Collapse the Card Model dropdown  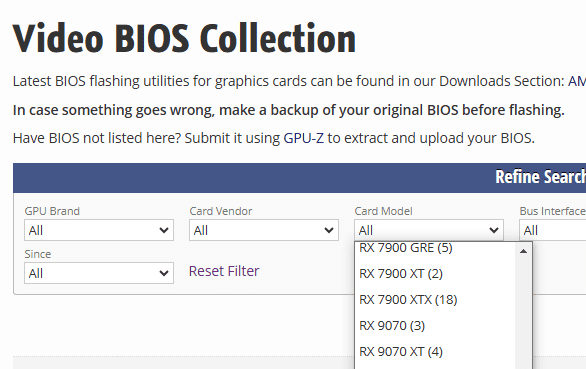pyautogui.click(x=429, y=230)
